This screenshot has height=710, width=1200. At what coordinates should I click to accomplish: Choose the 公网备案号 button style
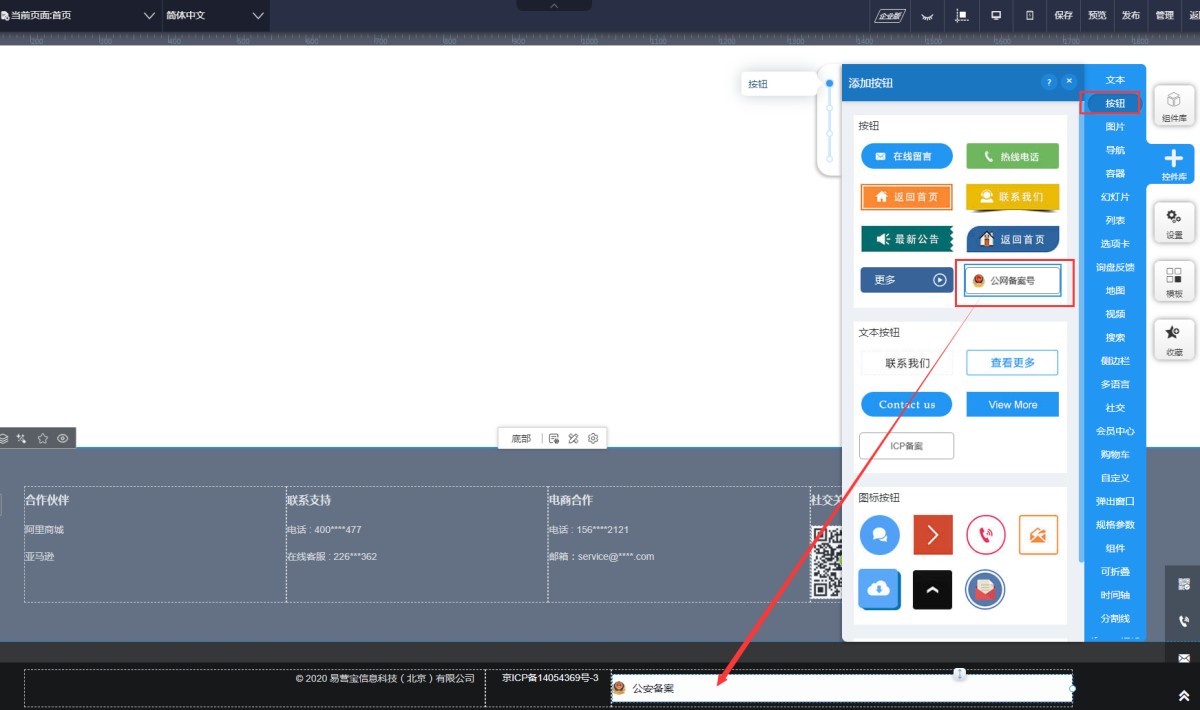1012,281
